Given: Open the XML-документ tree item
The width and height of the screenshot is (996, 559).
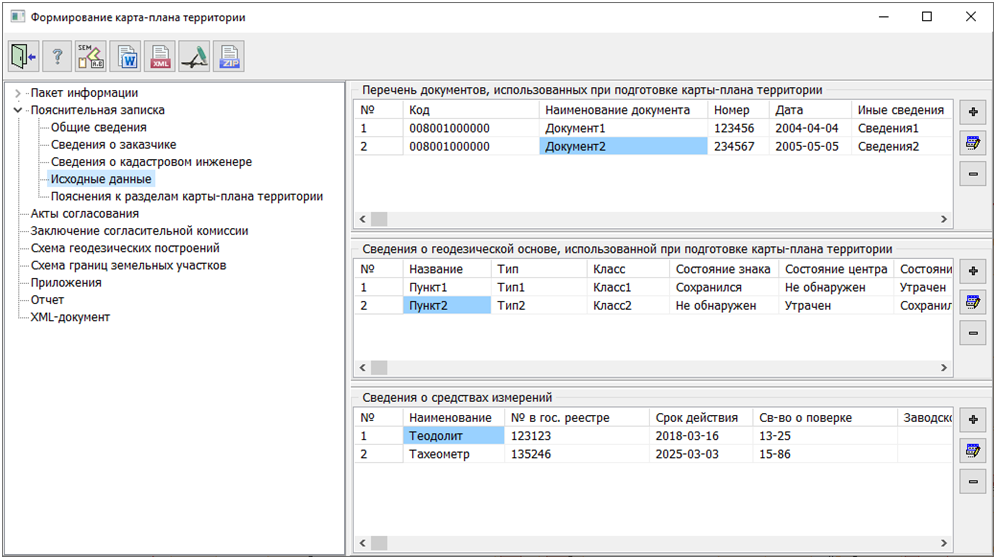Looking at the screenshot, I should click(70, 317).
